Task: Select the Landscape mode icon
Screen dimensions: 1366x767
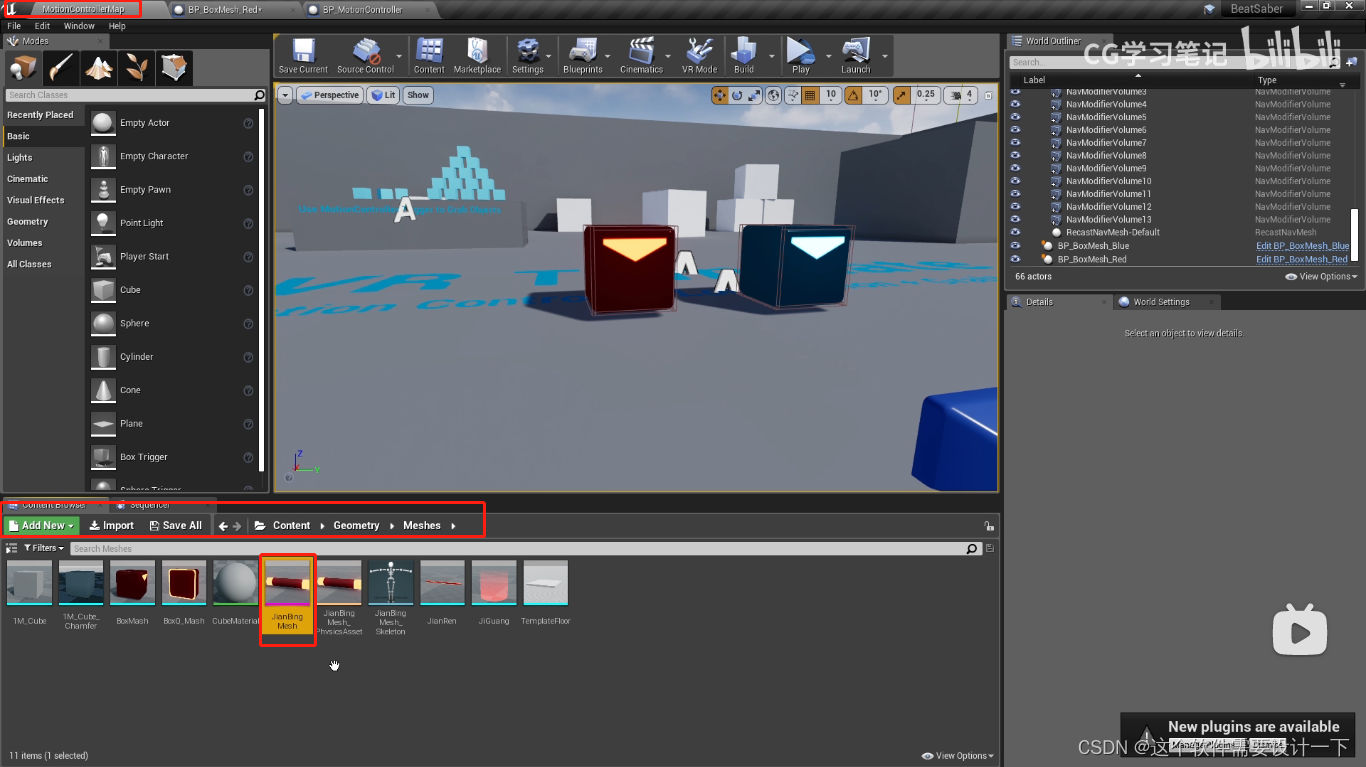Action: pyautogui.click(x=98, y=68)
